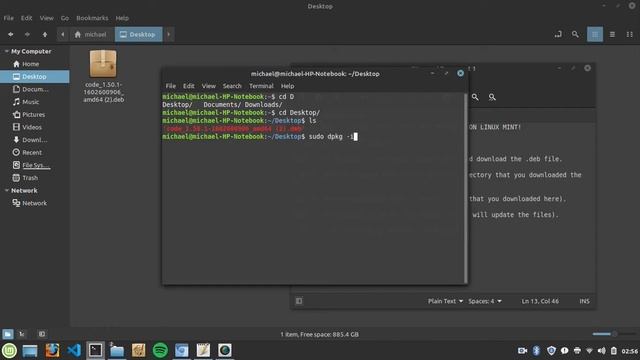
Task: Click the path bar left scroll arrow
Action: click(62, 35)
